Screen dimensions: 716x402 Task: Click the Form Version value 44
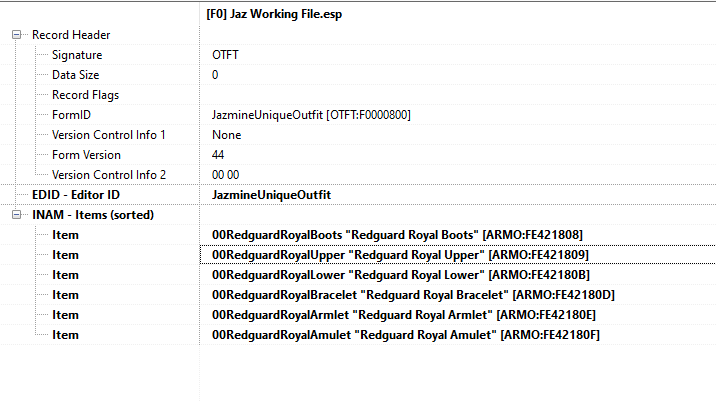click(x=218, y=155)
